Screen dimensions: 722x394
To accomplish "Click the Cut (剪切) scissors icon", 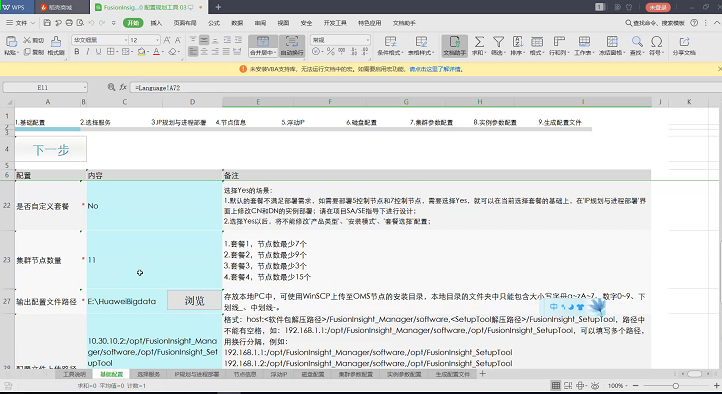I will [27, 40].
